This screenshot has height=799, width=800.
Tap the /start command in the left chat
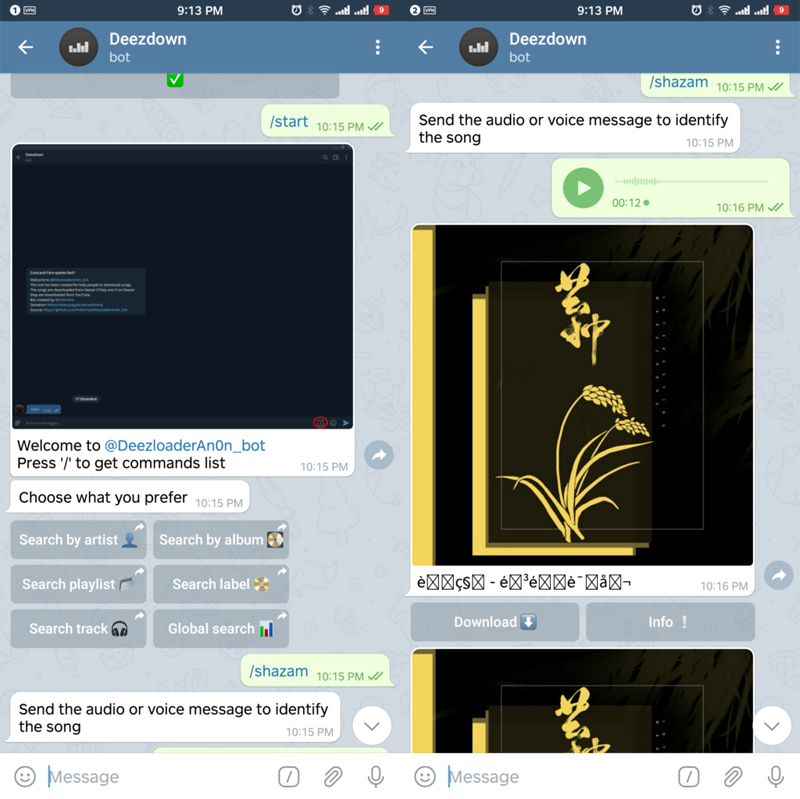coord(289,121)
